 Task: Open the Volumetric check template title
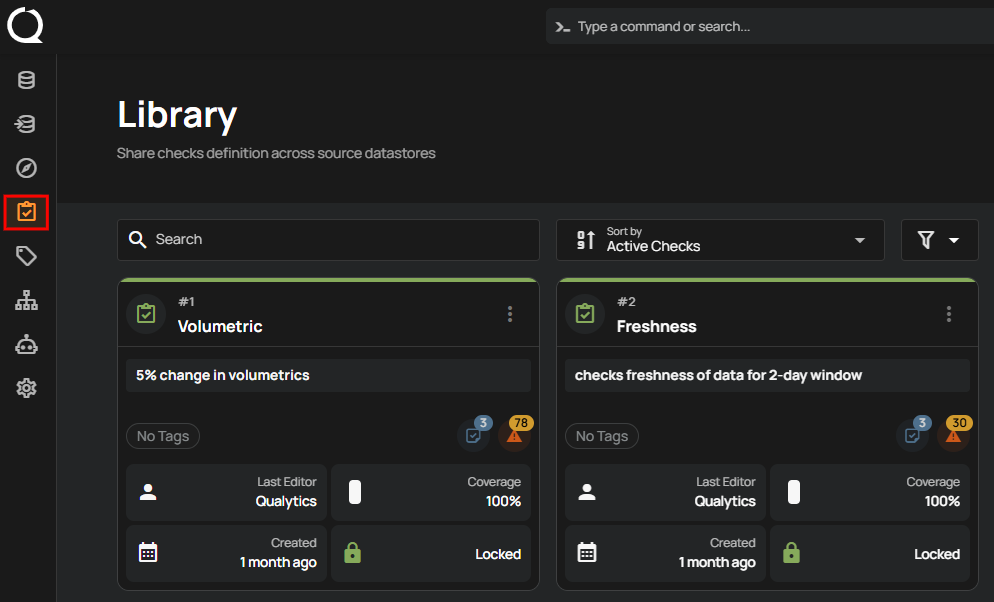(220, 326)
